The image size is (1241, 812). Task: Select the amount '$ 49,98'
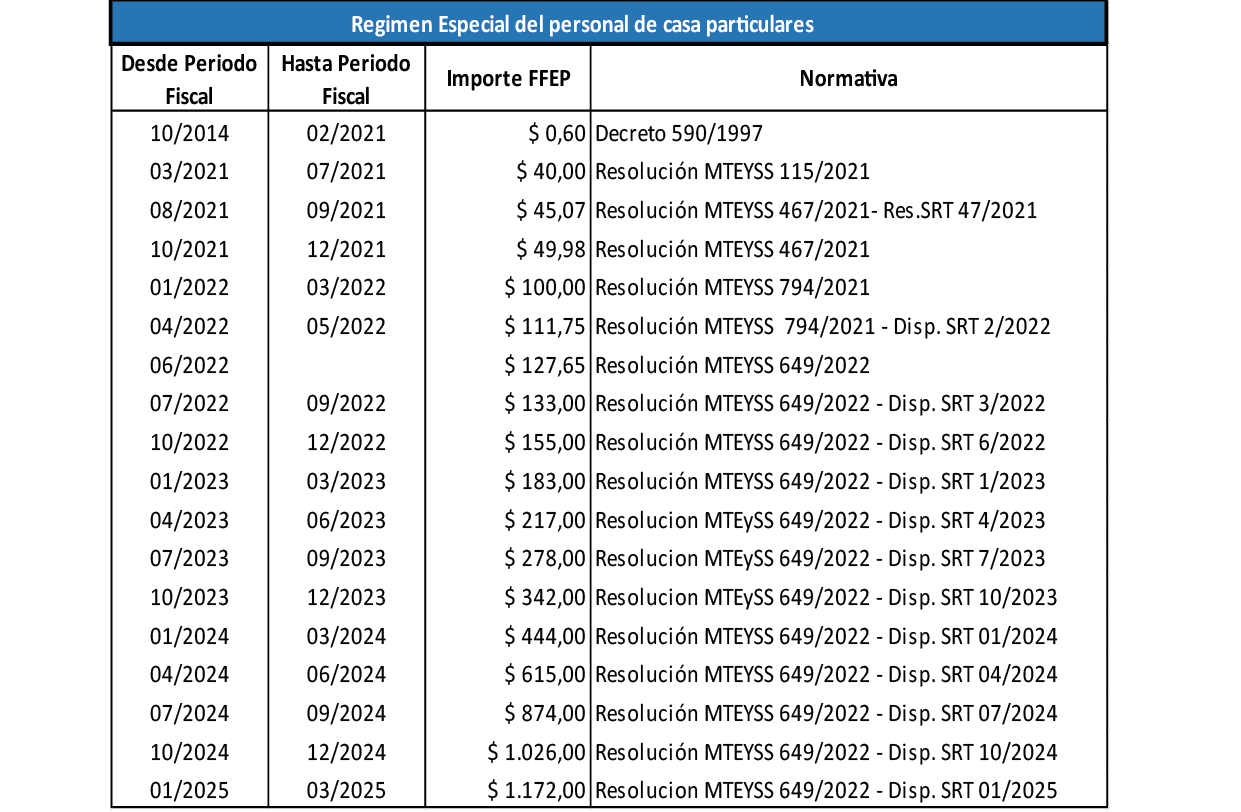pos(551,249)
